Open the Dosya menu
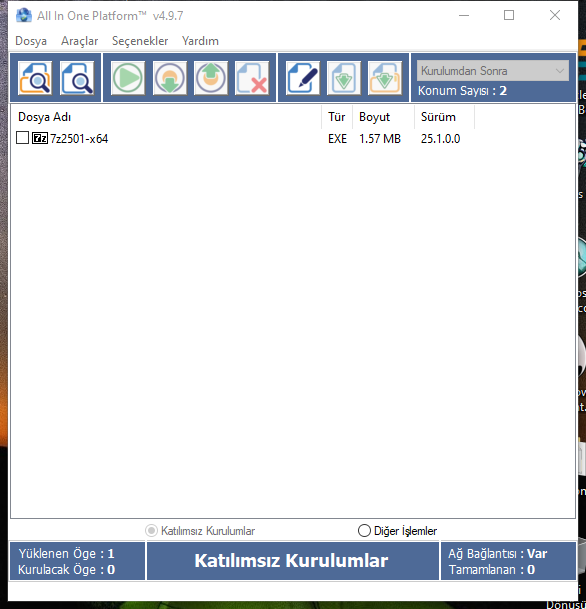This screenshot has height=609, width=586. coord(31,41)
